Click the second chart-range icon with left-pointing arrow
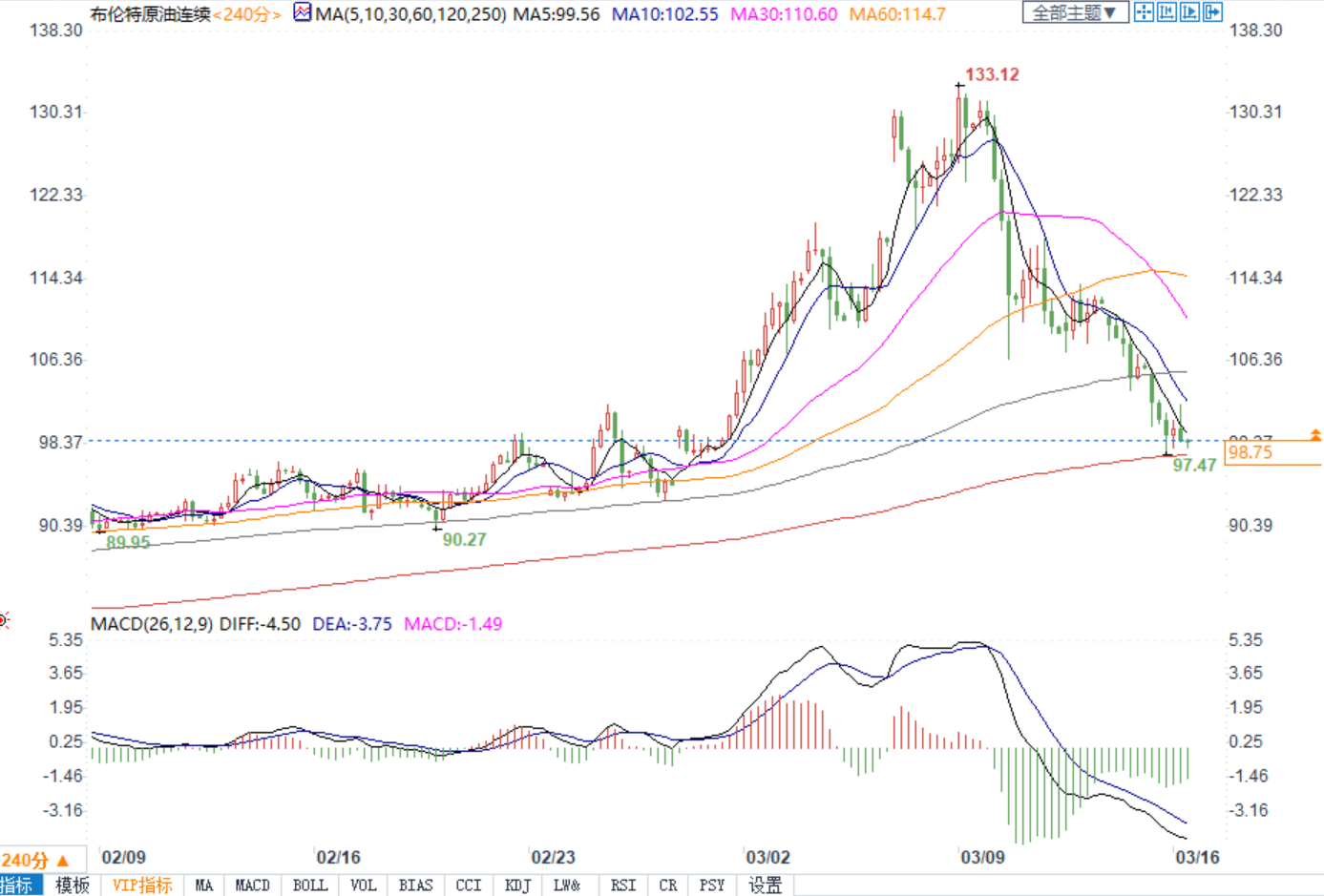The image size is (1324, 896). 1166,12
